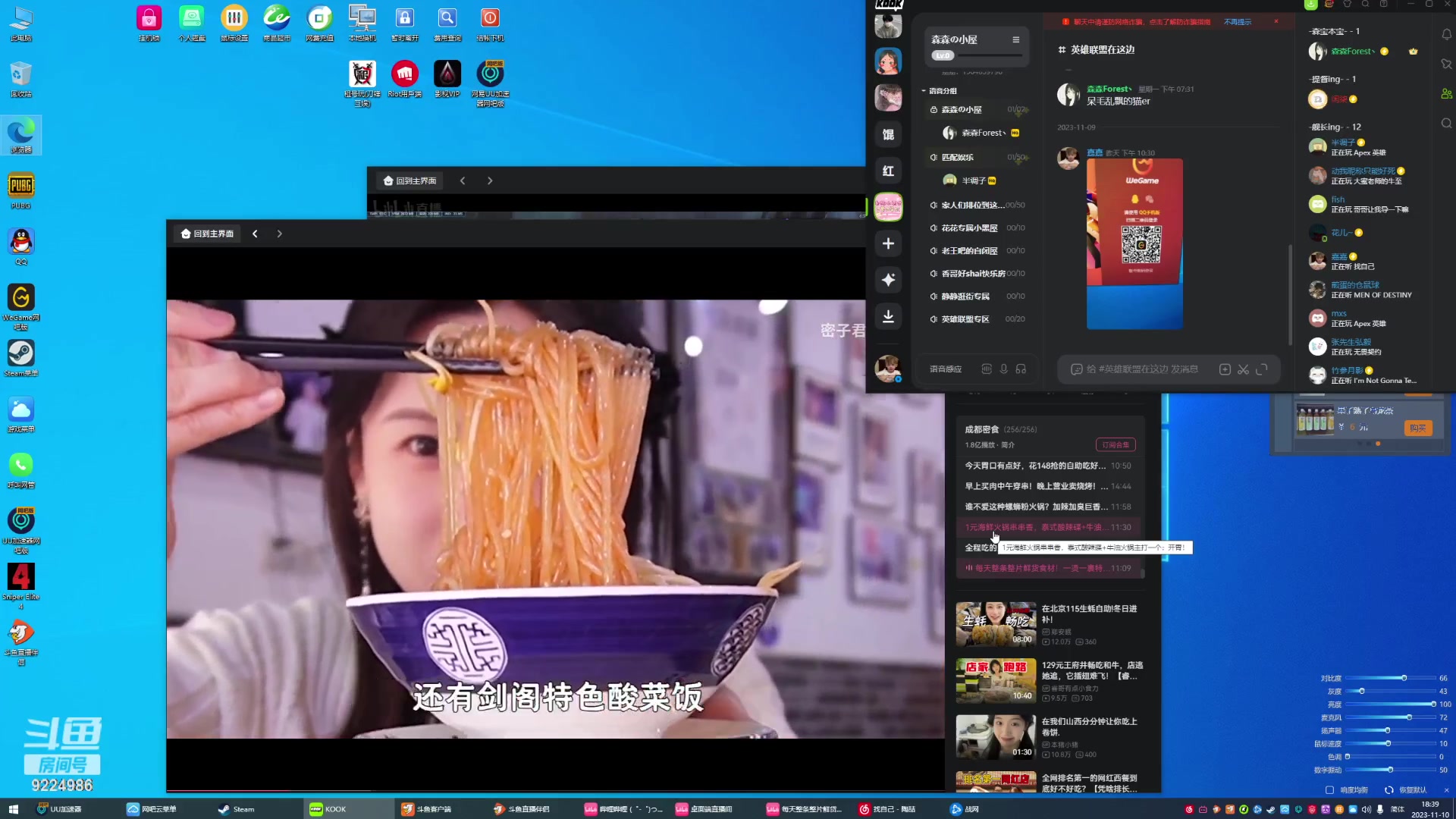Click 回到主界面 button in front video window
Image resolution: width=1456 pixels, height=819 pixels.
207,234
